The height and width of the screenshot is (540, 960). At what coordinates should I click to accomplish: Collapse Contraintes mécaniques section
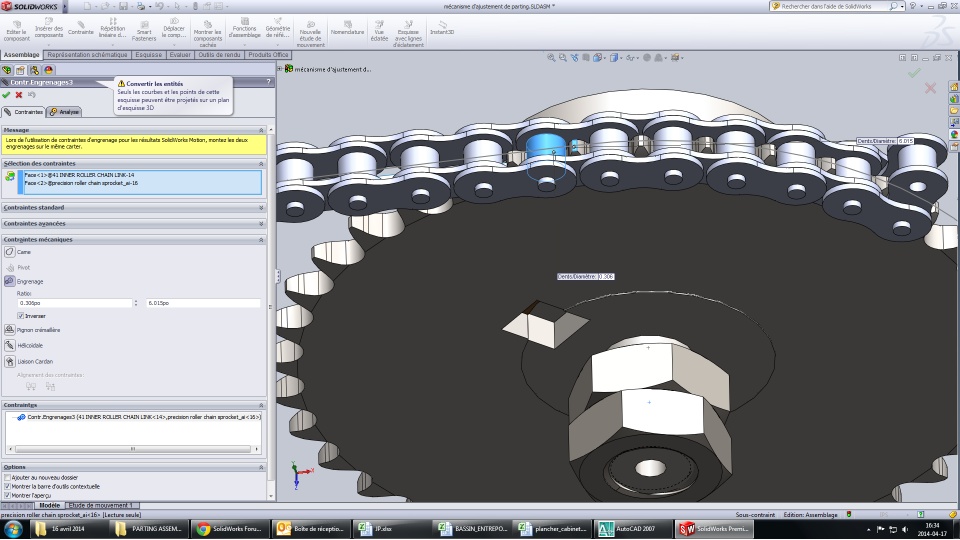(261, 239)
